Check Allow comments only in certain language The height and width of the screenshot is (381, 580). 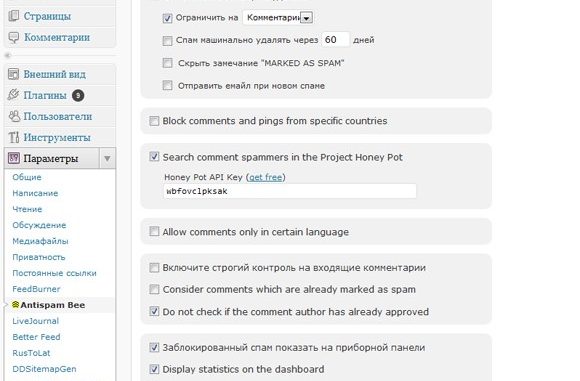[x=154, y=232]
